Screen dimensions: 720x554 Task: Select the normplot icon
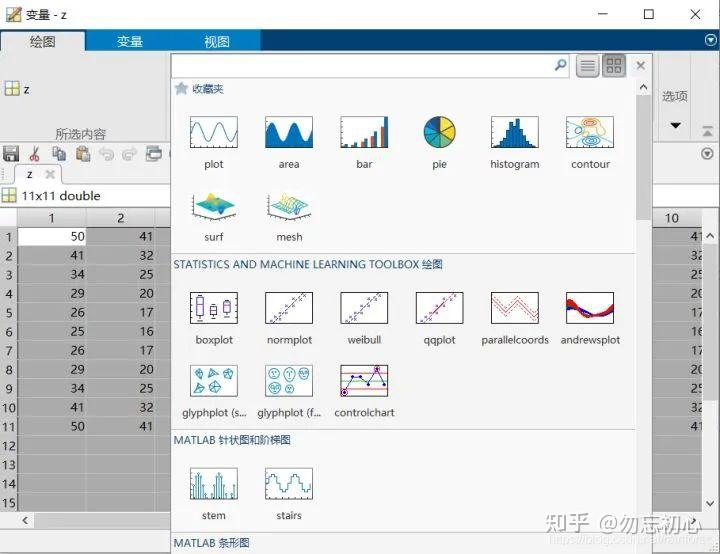289,308
